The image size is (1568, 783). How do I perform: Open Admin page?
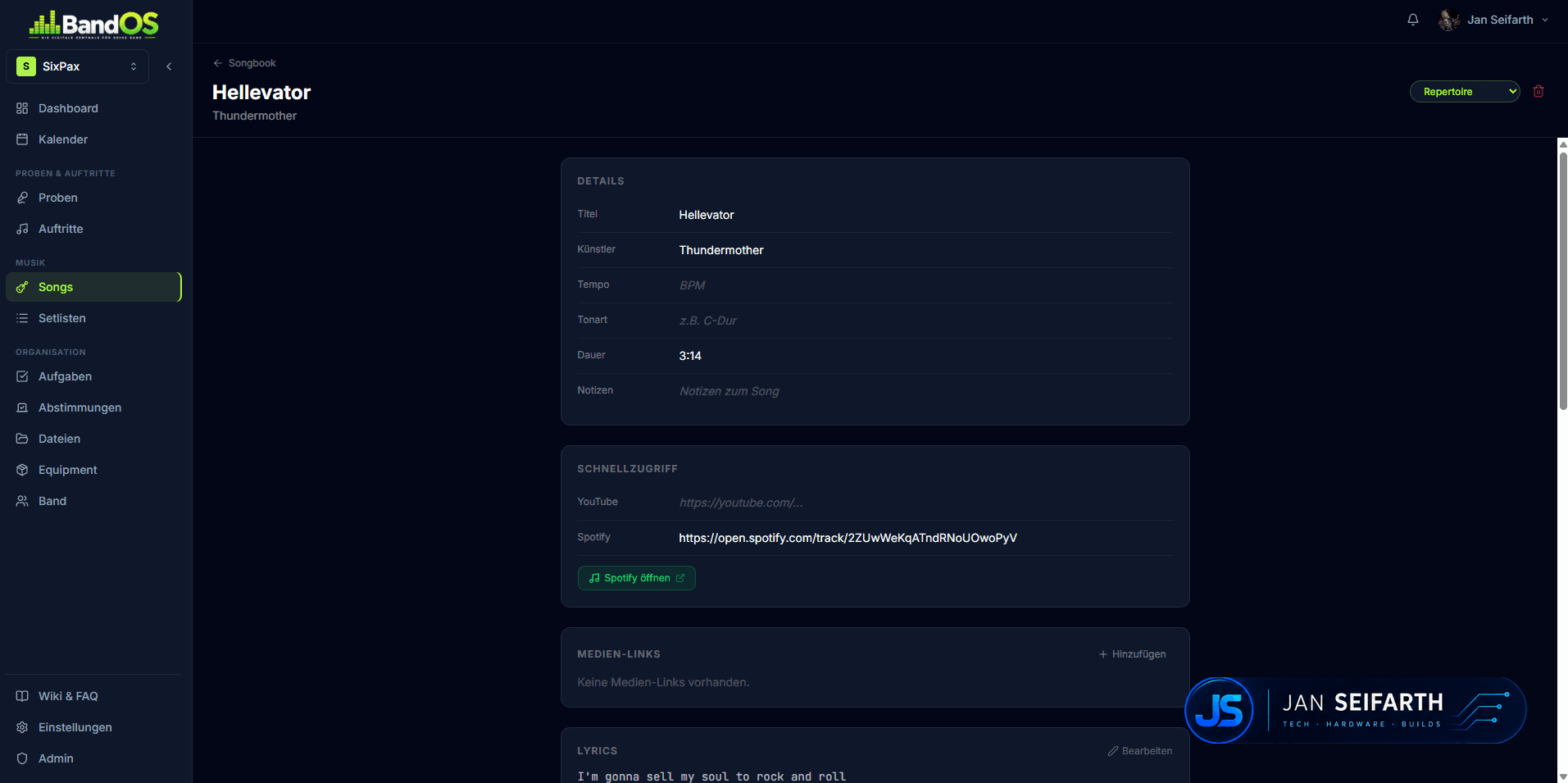pyautogui.click(x=93, y=758)
